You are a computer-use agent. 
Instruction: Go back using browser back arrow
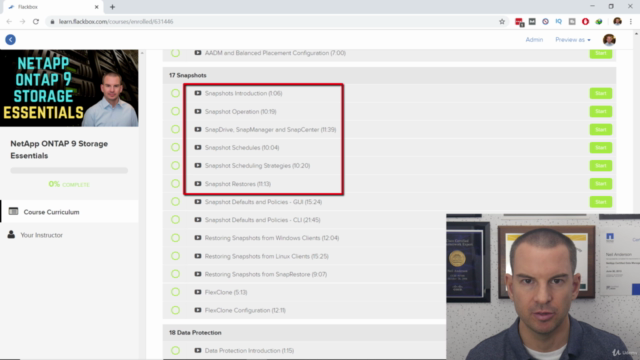(x=9, y=22)
